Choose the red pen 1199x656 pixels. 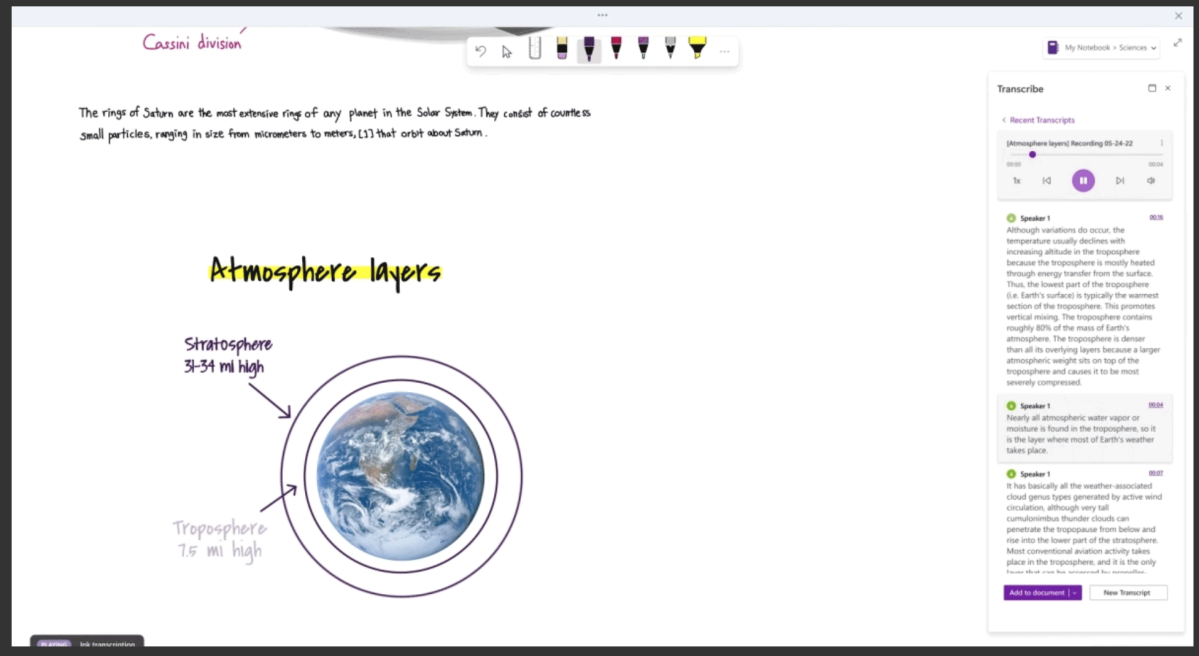[616, 48]
